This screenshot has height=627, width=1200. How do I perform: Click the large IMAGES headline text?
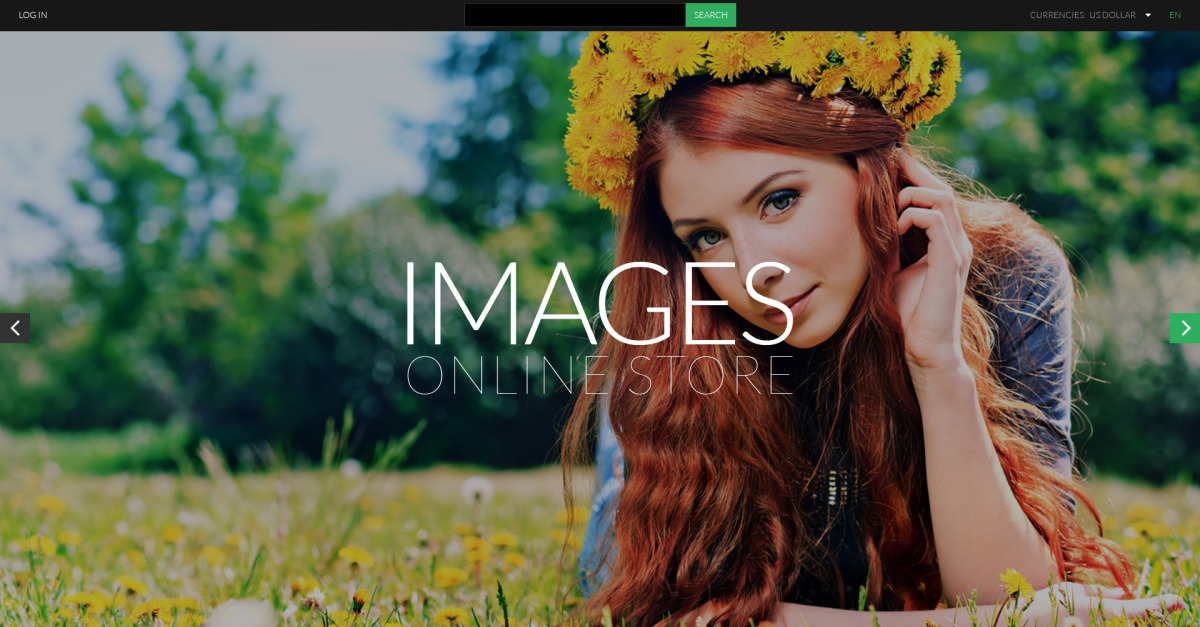coord(598,304)
